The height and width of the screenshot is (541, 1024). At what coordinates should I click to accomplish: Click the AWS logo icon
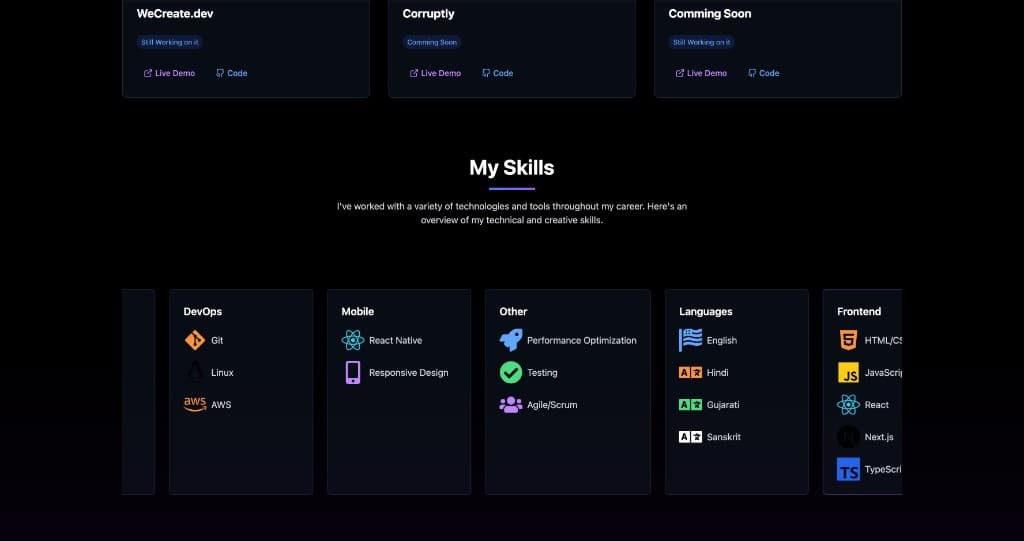tap(195, 404)
